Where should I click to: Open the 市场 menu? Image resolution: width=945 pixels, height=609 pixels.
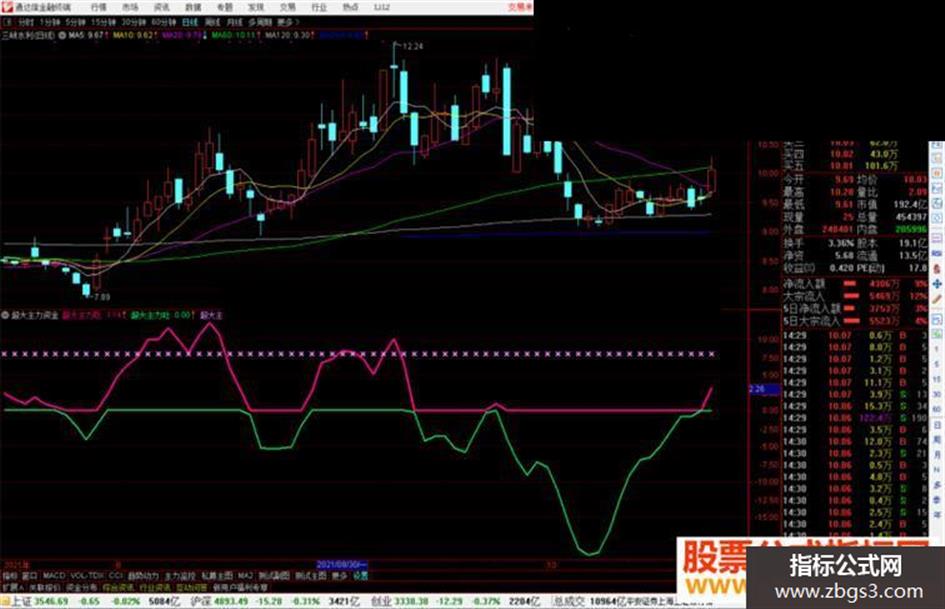(x=130, y=7)
